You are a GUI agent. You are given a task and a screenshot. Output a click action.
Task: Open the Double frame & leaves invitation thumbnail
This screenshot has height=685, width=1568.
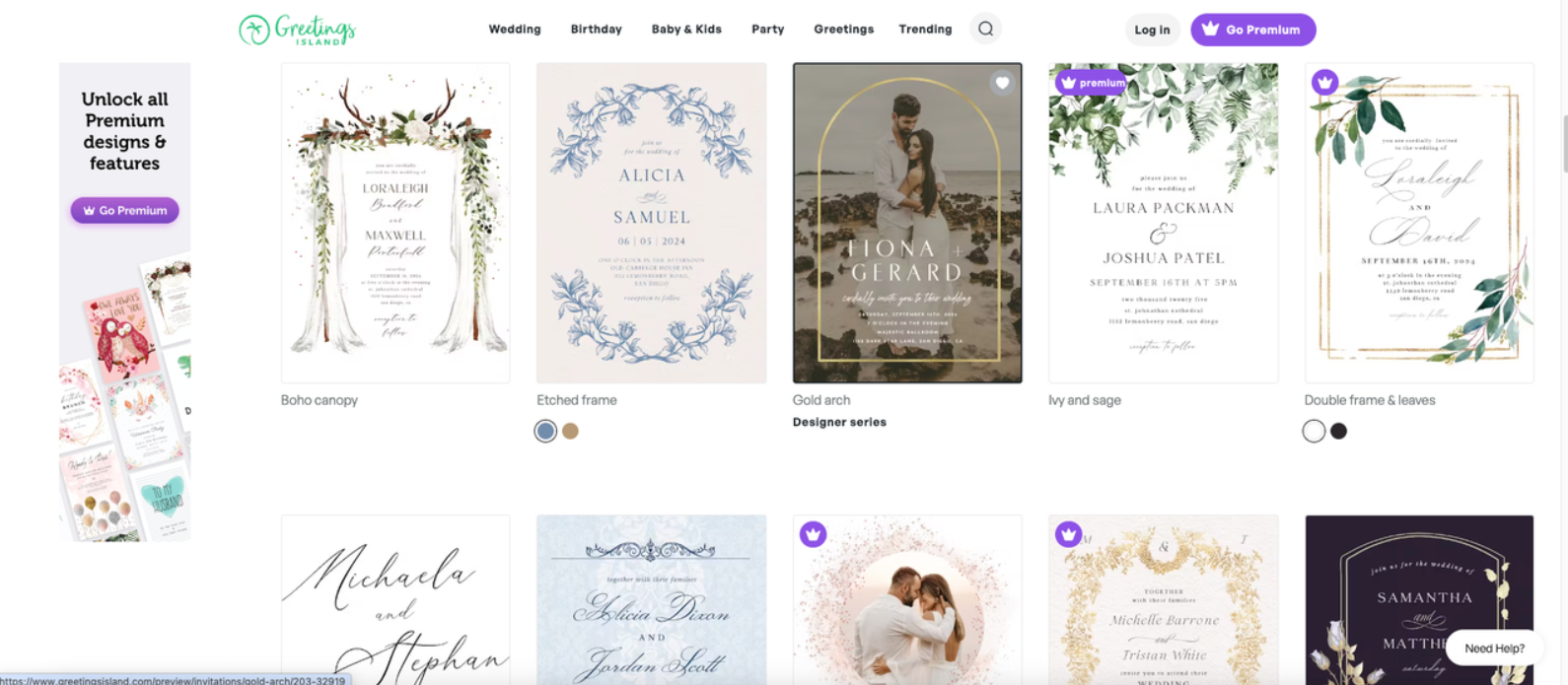1419,223
